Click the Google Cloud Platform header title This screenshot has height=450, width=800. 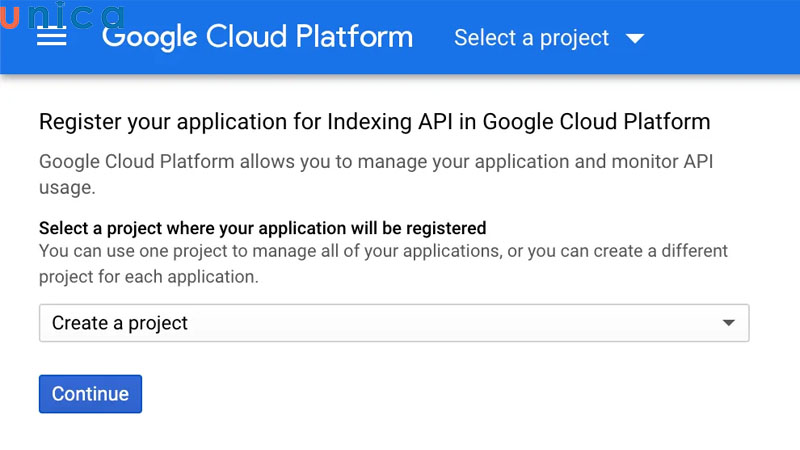tap(257, 37)
